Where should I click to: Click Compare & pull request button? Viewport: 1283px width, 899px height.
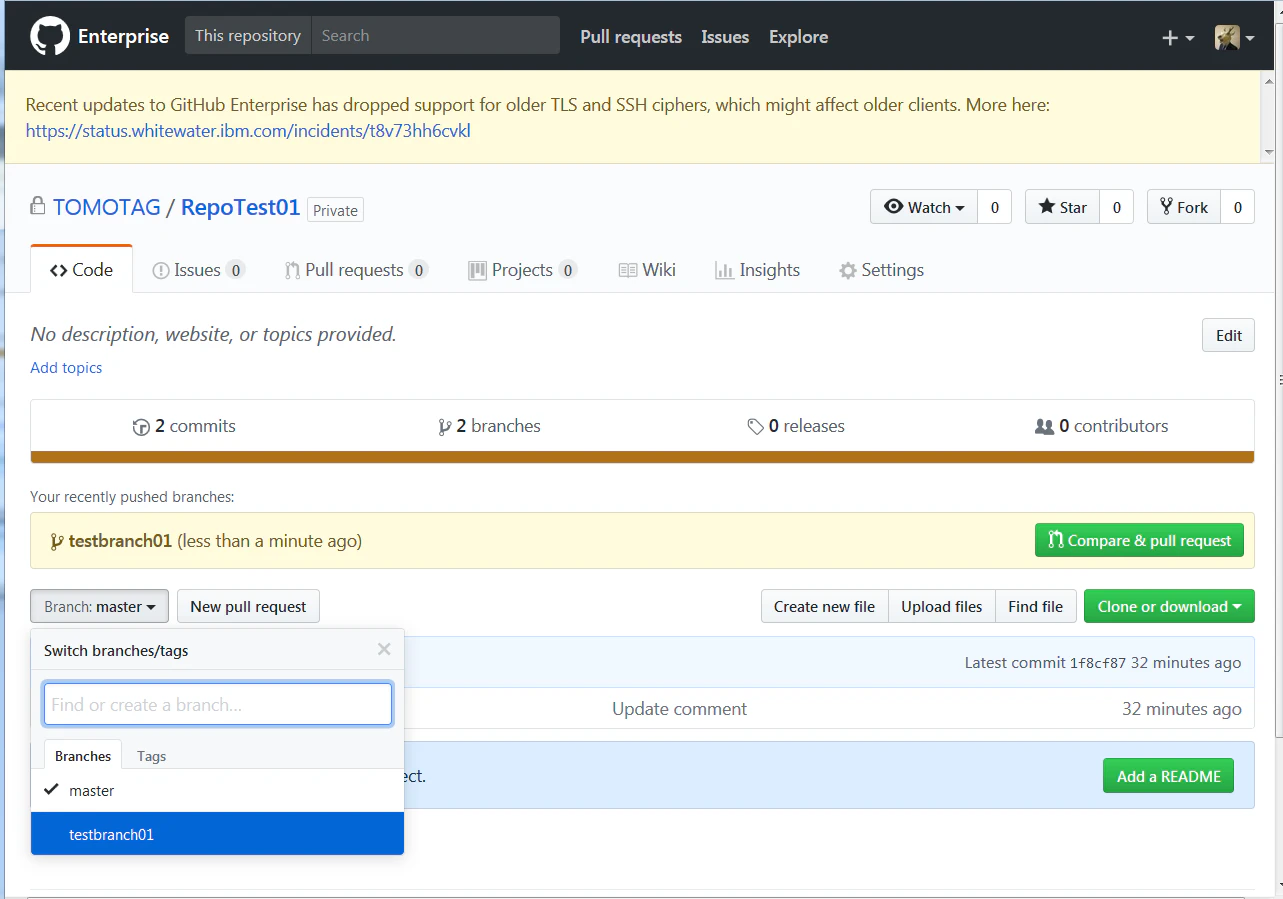pyautogui.click(x=1139, y=540)
